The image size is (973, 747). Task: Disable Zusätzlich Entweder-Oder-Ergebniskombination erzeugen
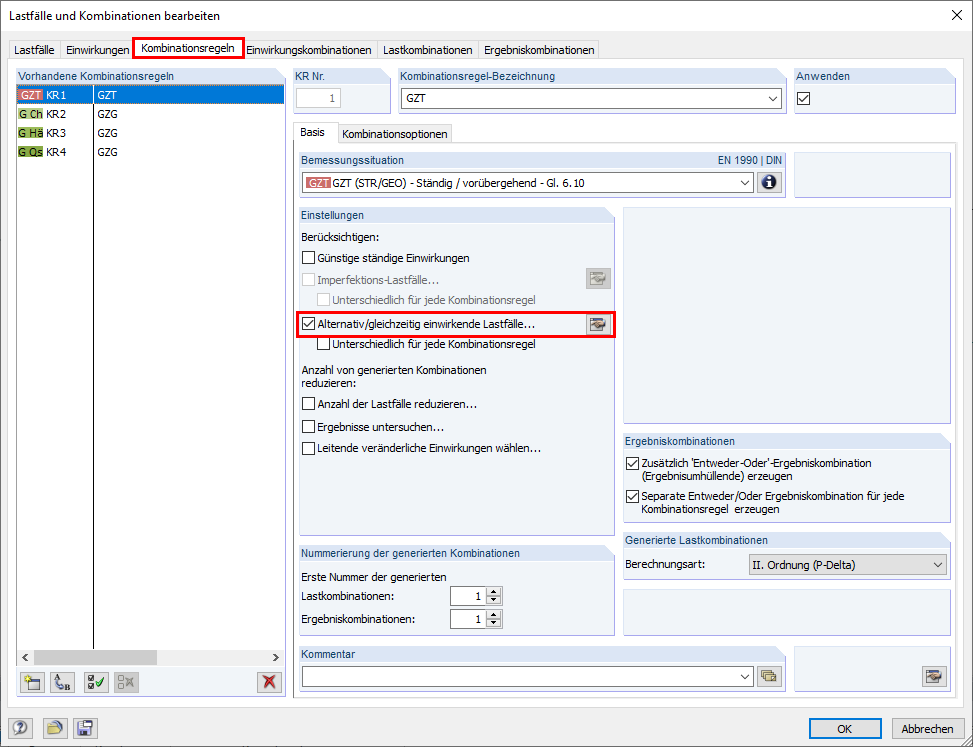tap(632, 463)
